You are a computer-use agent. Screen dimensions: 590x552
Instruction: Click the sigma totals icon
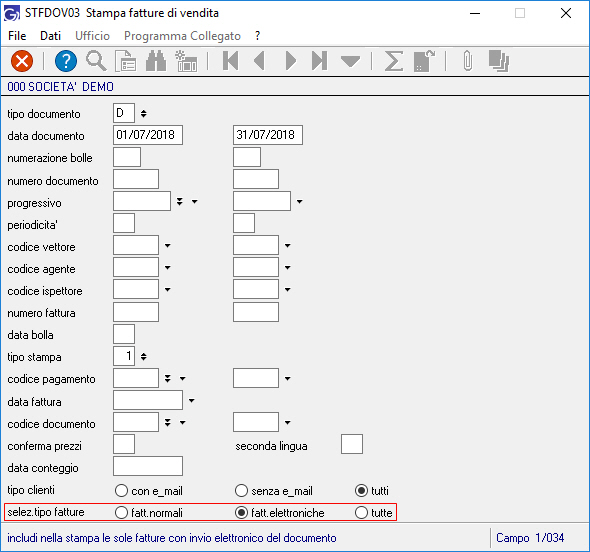click(394, 61)
